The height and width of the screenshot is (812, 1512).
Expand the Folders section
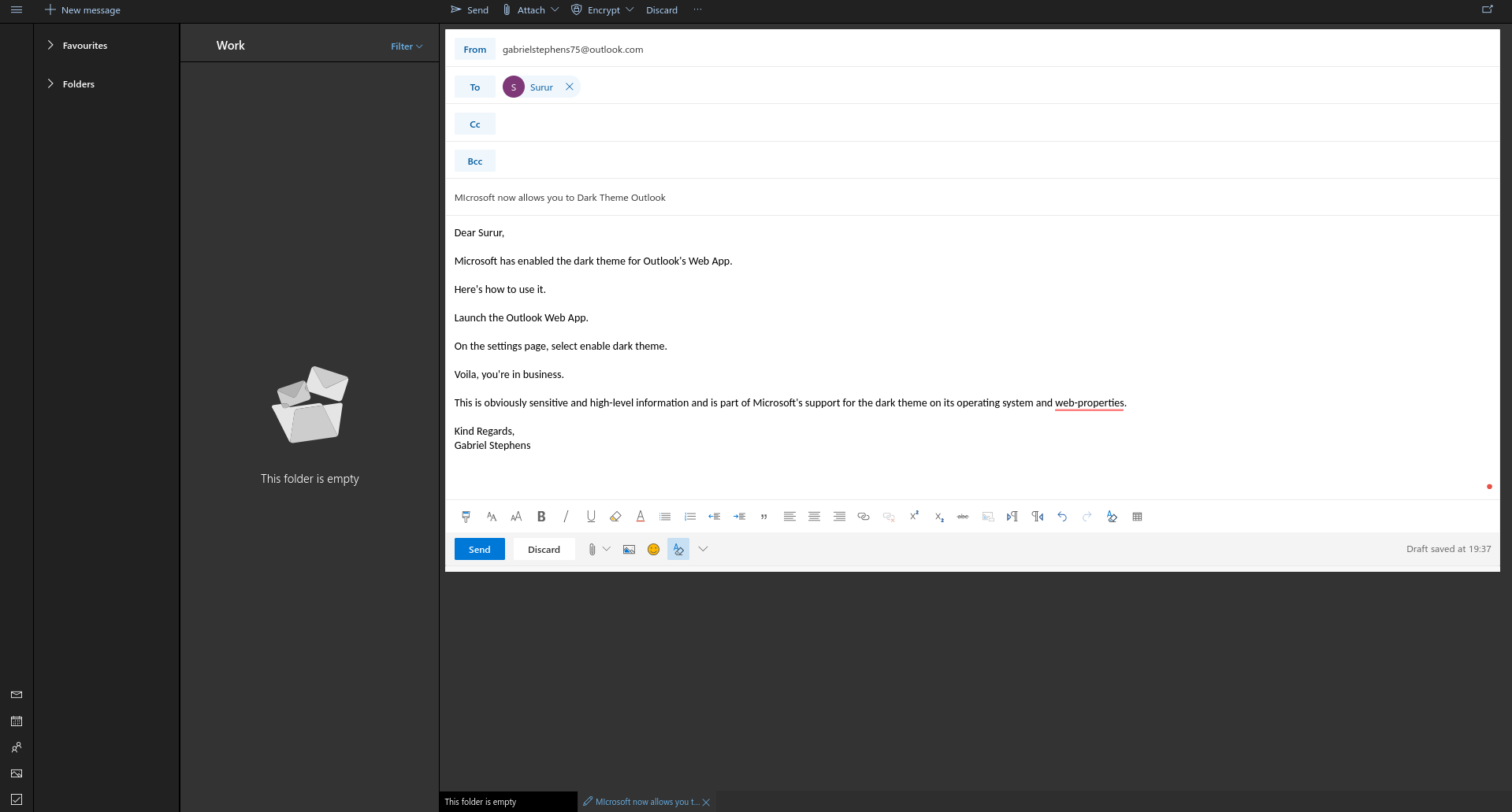point(50,83)
